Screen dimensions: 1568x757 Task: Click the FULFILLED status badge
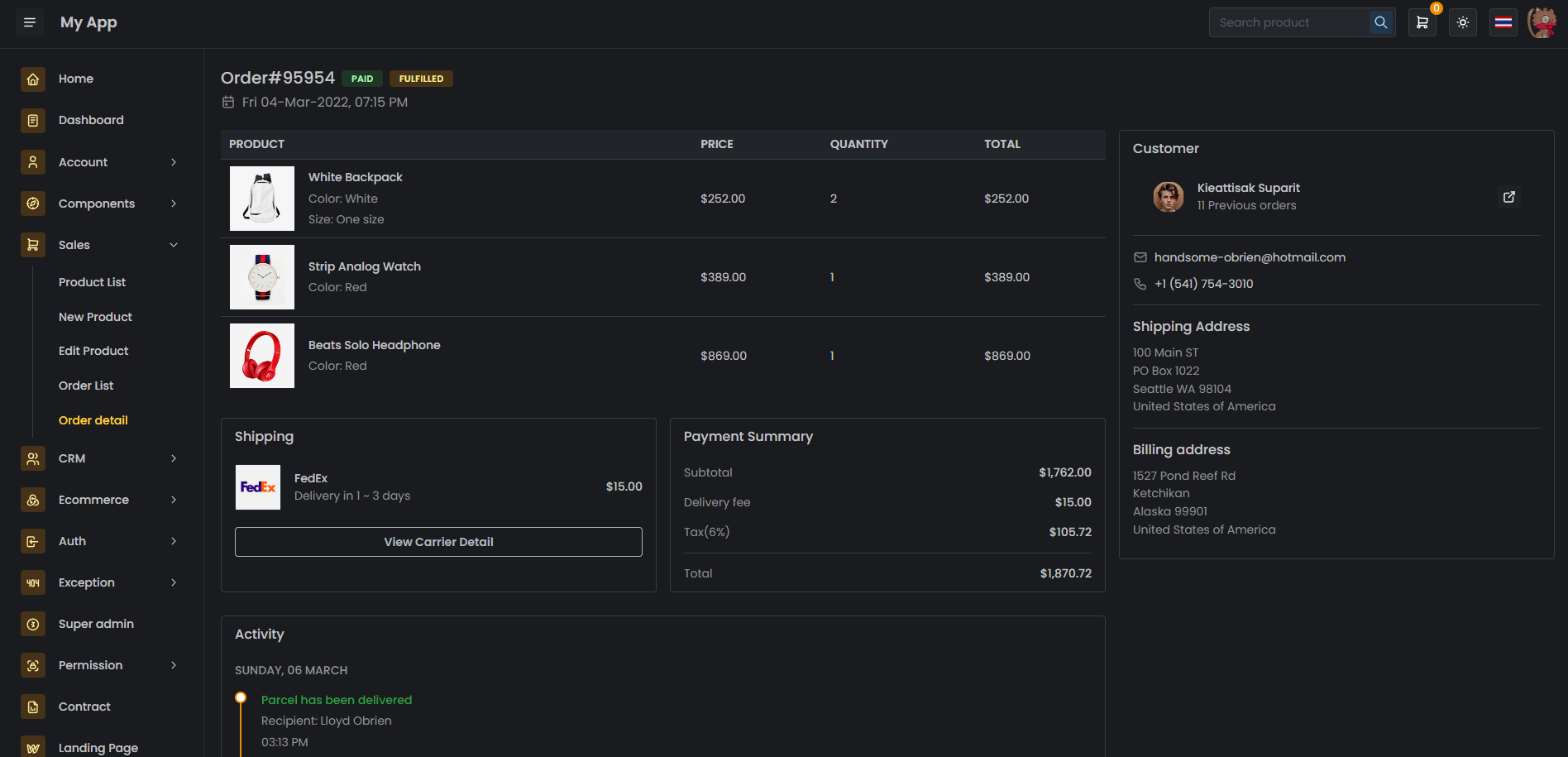click(421, 79)
